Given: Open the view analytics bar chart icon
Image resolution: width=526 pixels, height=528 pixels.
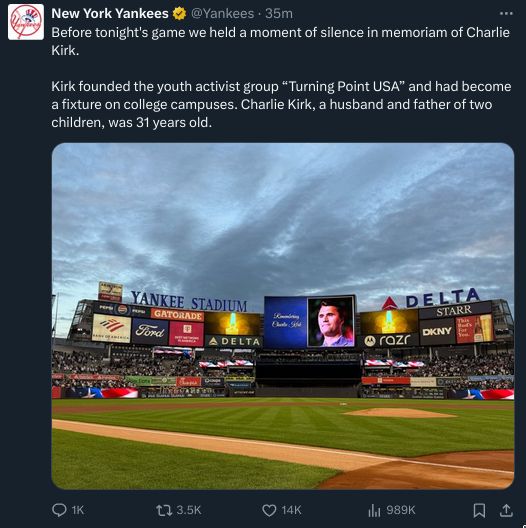Looking at the screenshot, I should click(x=374, y=510).
